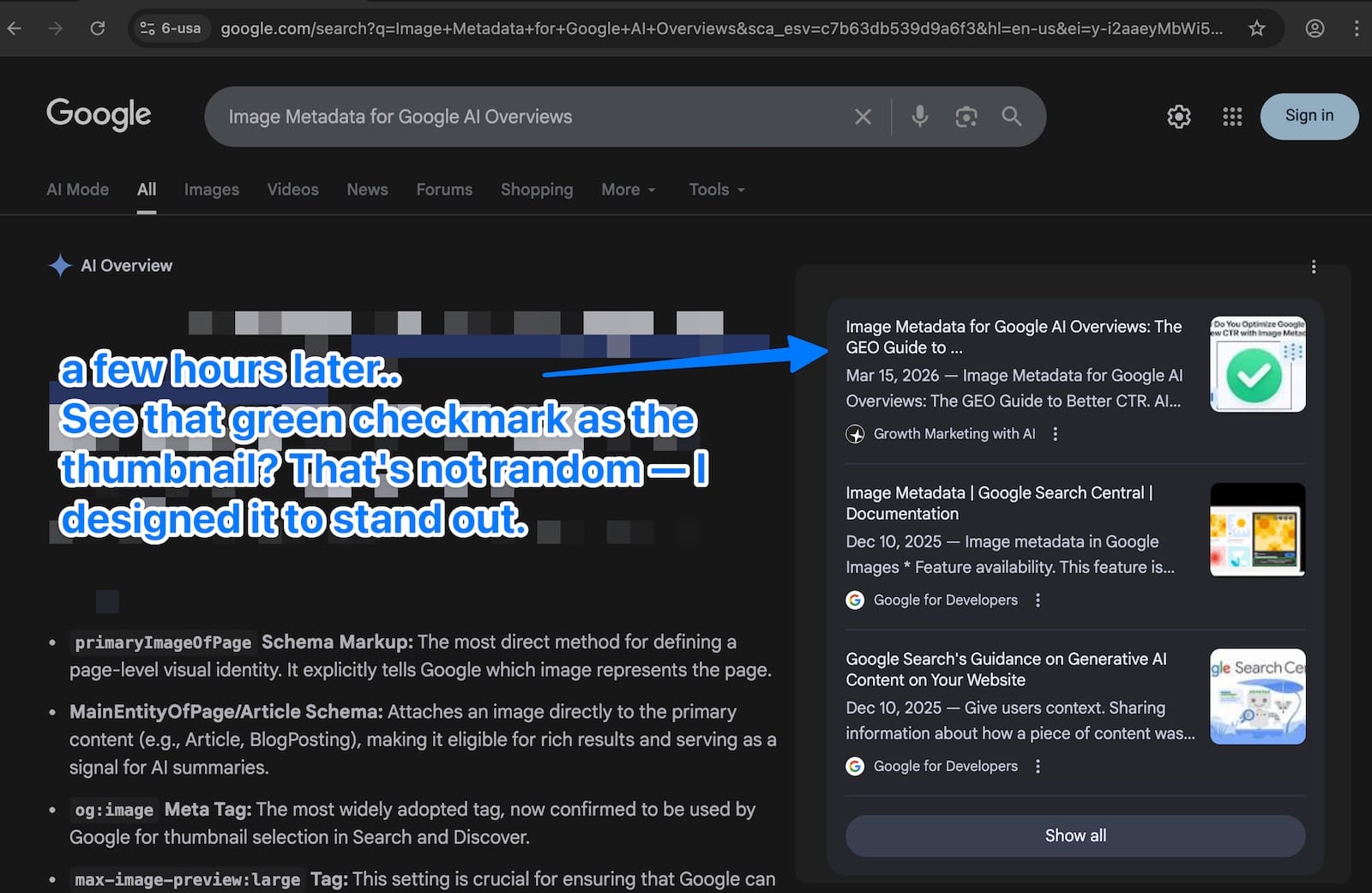
Task: Expand the More search filters dropdown
Action: coord(628,190)
